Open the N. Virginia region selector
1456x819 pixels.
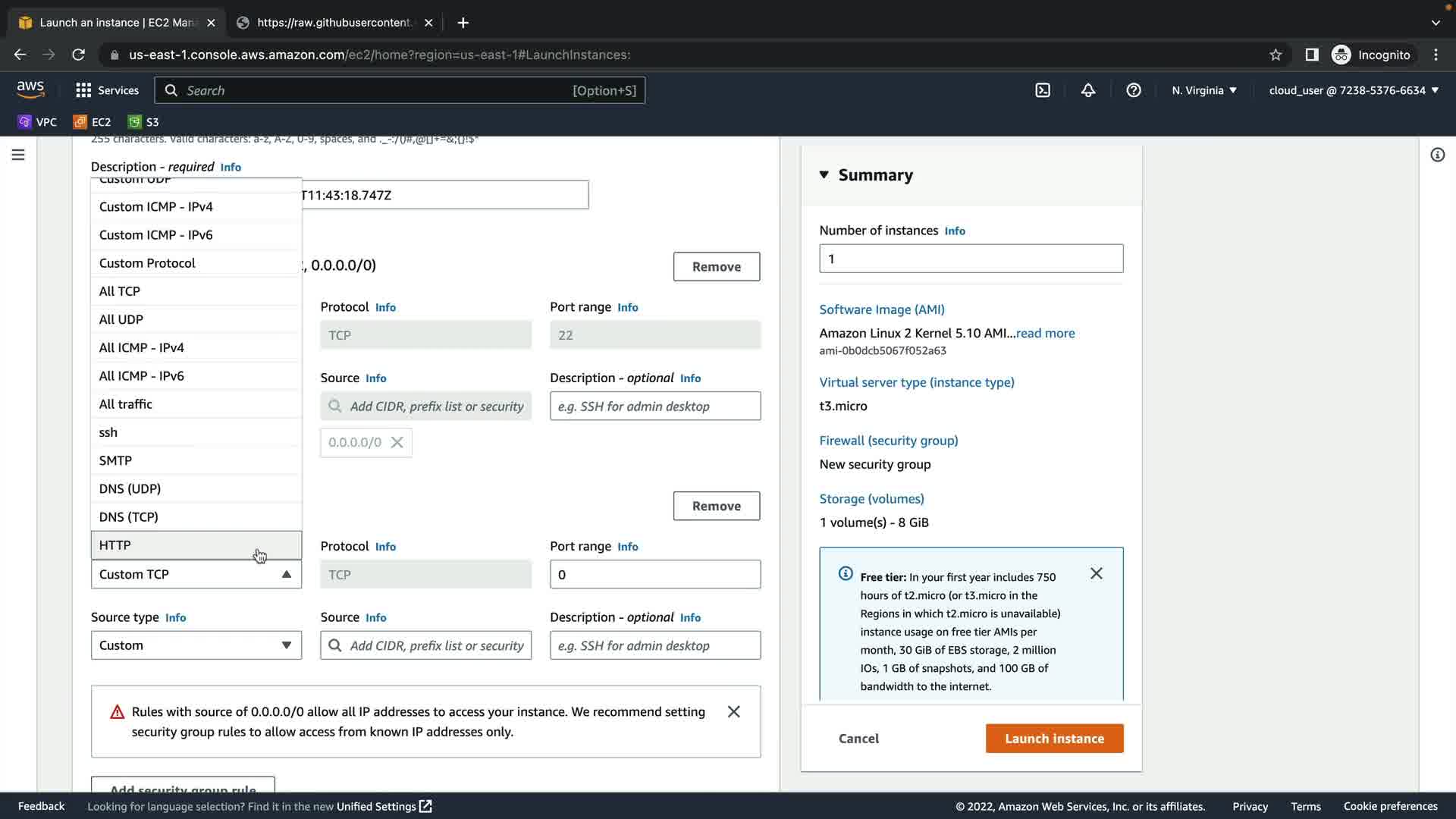point(1204,90)
